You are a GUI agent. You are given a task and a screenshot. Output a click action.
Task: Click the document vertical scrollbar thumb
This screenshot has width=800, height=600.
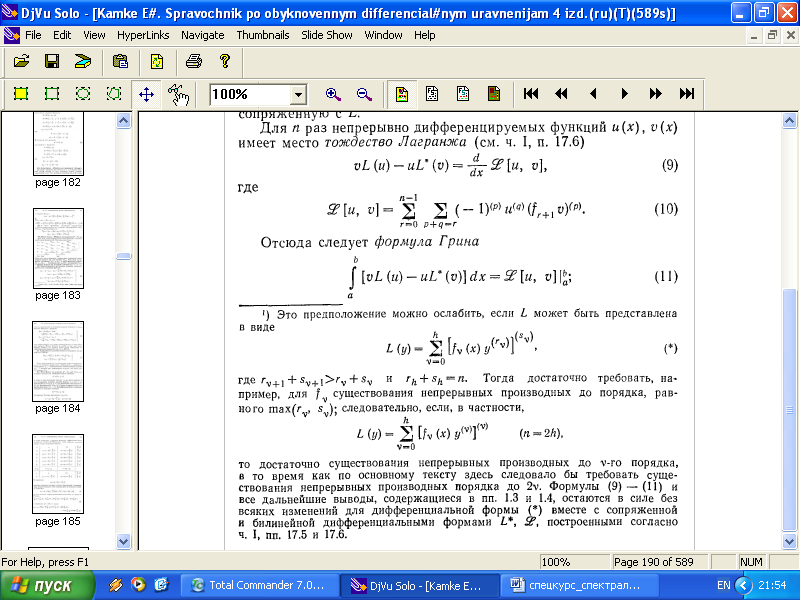(789, 410)
